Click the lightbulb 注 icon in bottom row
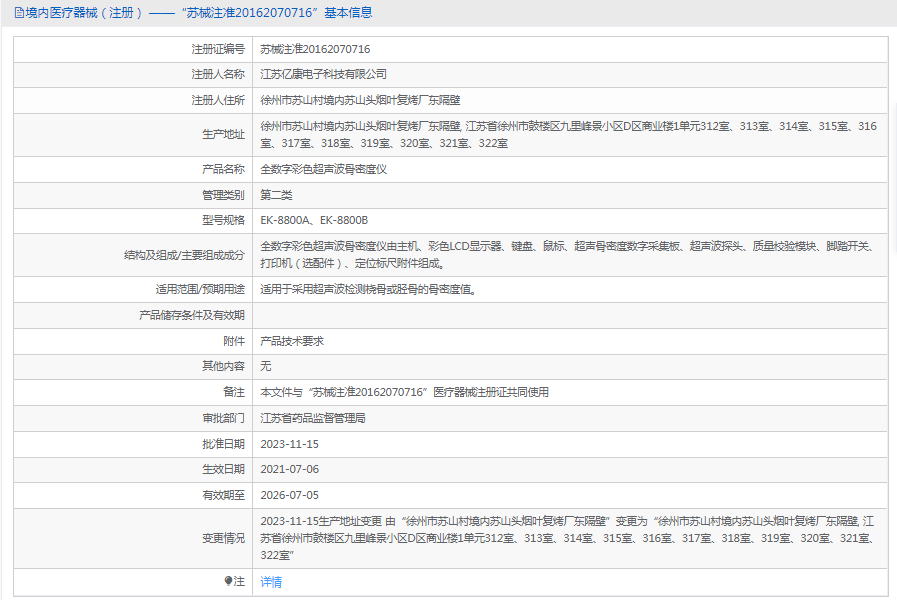Image resolution: width=897 pixels, height=600 pixels. [228, 581]
